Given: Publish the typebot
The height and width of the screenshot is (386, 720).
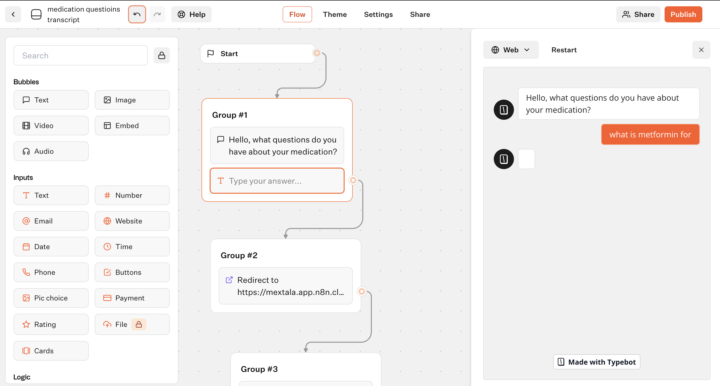Looking at the screenshot, I should click(683, 14).
